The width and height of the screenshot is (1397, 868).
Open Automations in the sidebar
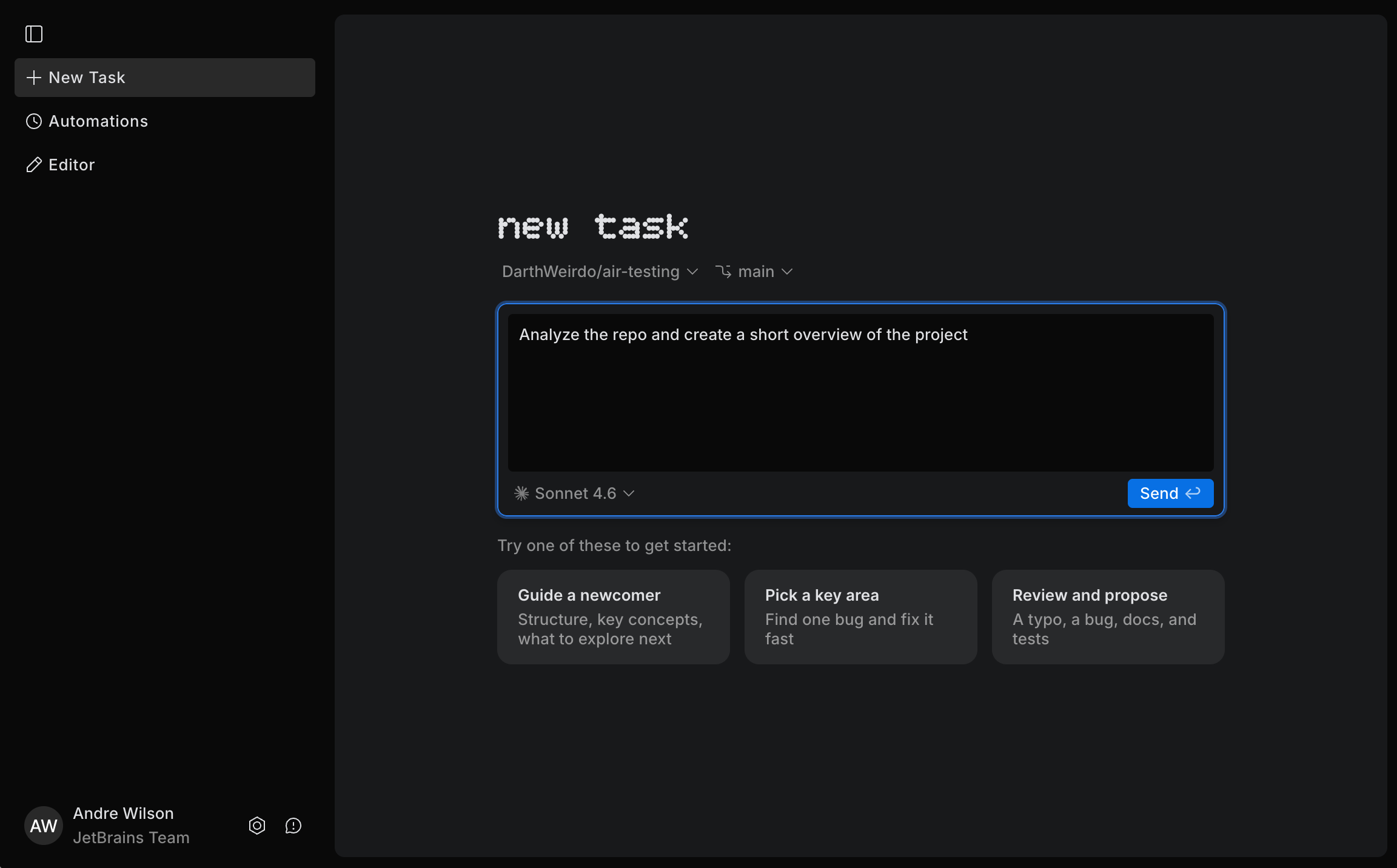(165, 121)
